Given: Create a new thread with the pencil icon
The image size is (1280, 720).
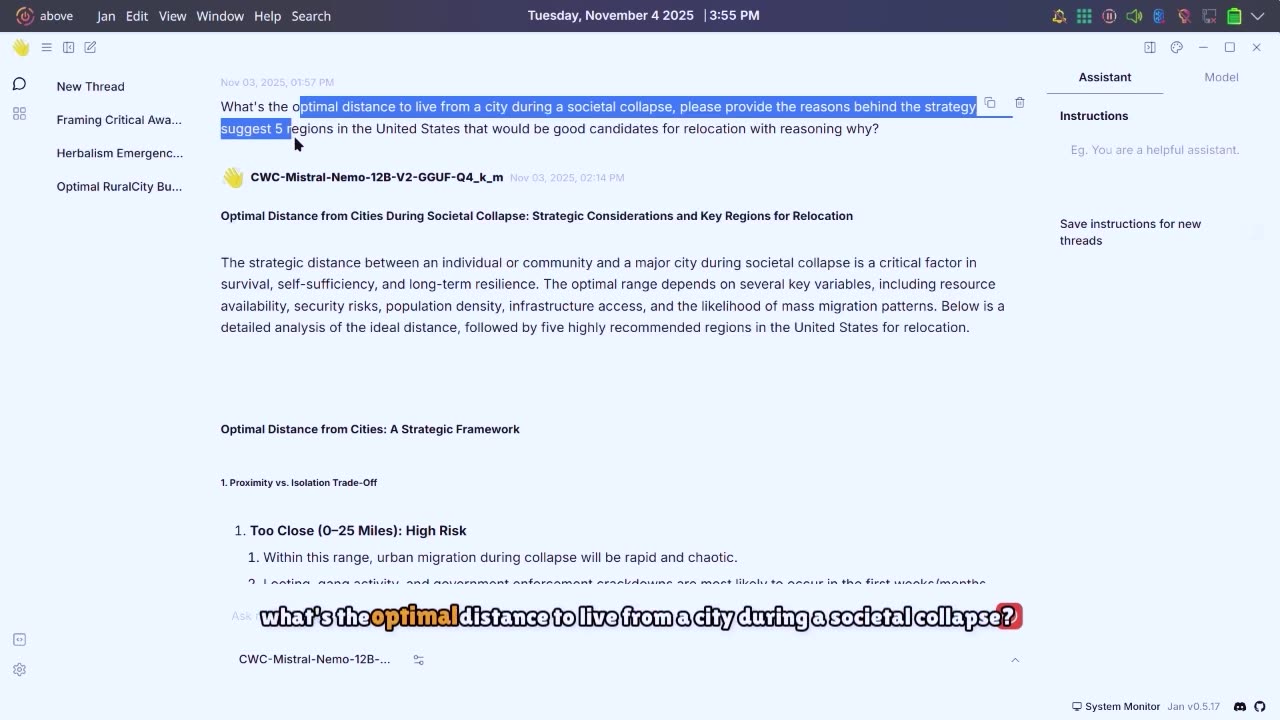Looking at the screenshot, I should (x=90, y=47).
